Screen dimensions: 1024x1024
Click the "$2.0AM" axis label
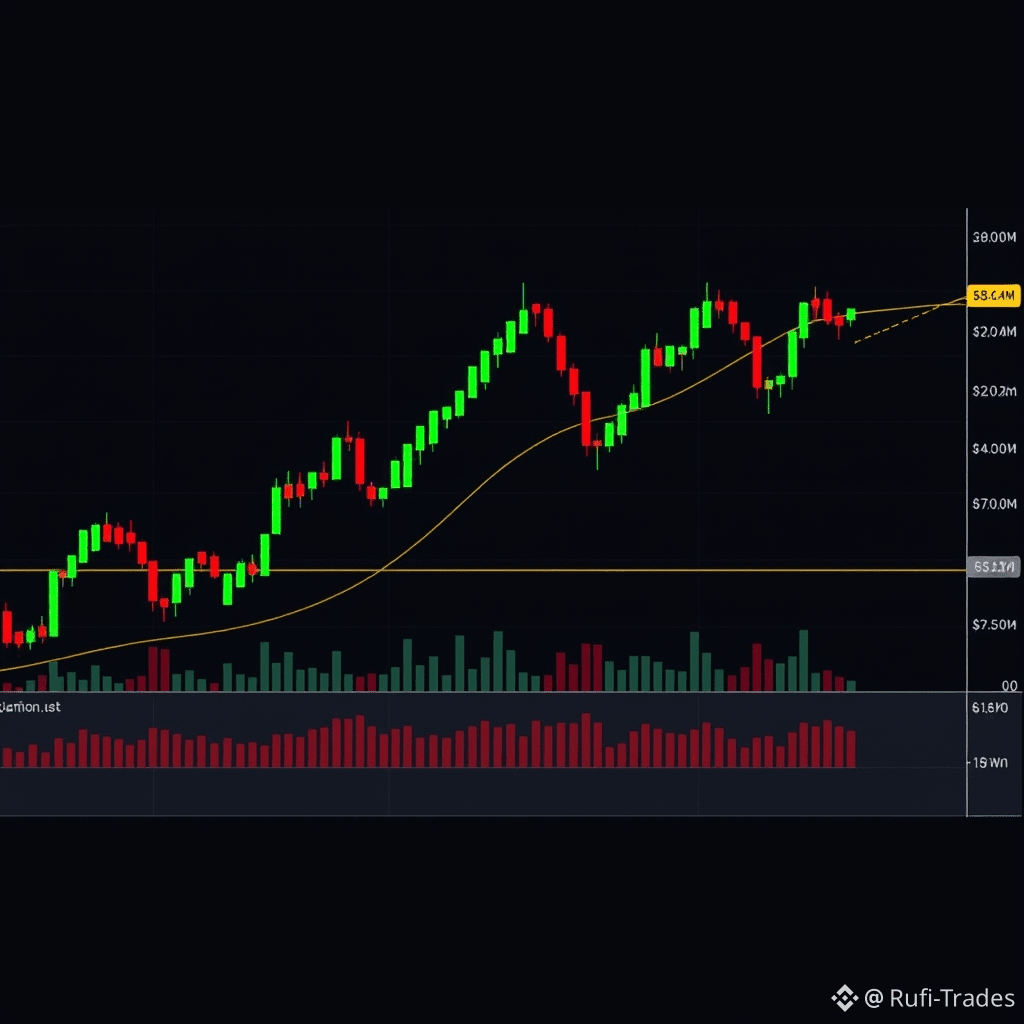coord(994,332)
